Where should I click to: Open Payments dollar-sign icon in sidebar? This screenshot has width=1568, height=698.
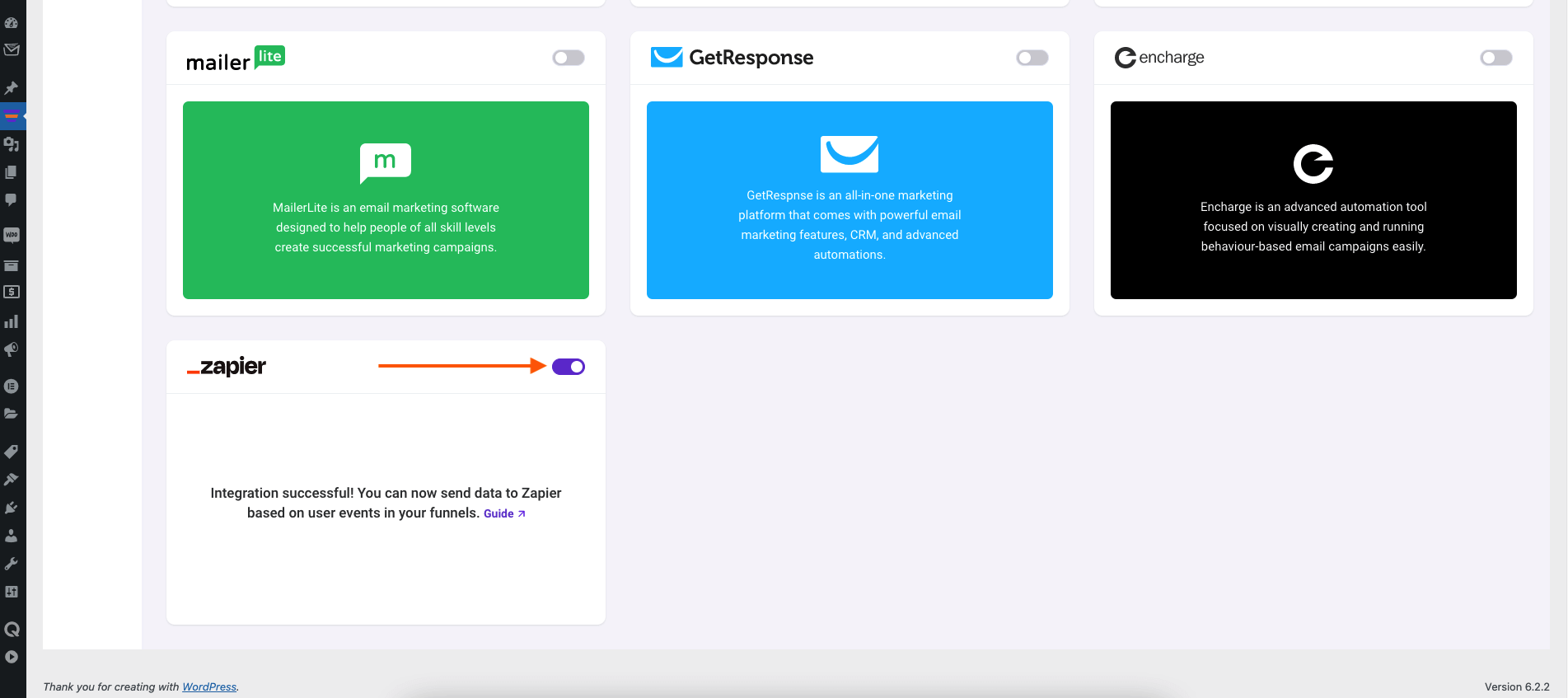pos(12,292)
